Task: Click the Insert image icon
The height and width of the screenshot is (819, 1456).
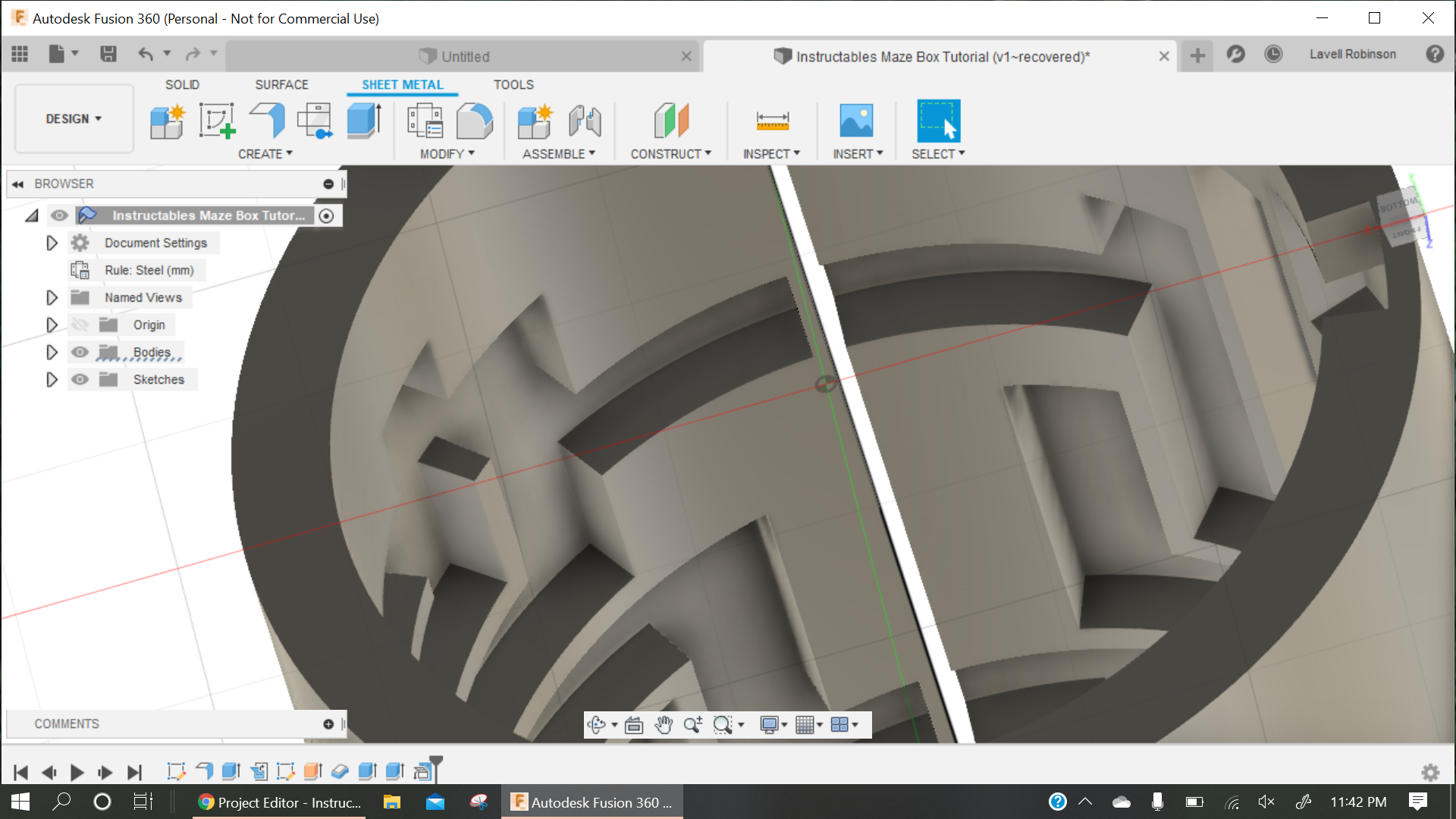Action: tap(856, 121)
